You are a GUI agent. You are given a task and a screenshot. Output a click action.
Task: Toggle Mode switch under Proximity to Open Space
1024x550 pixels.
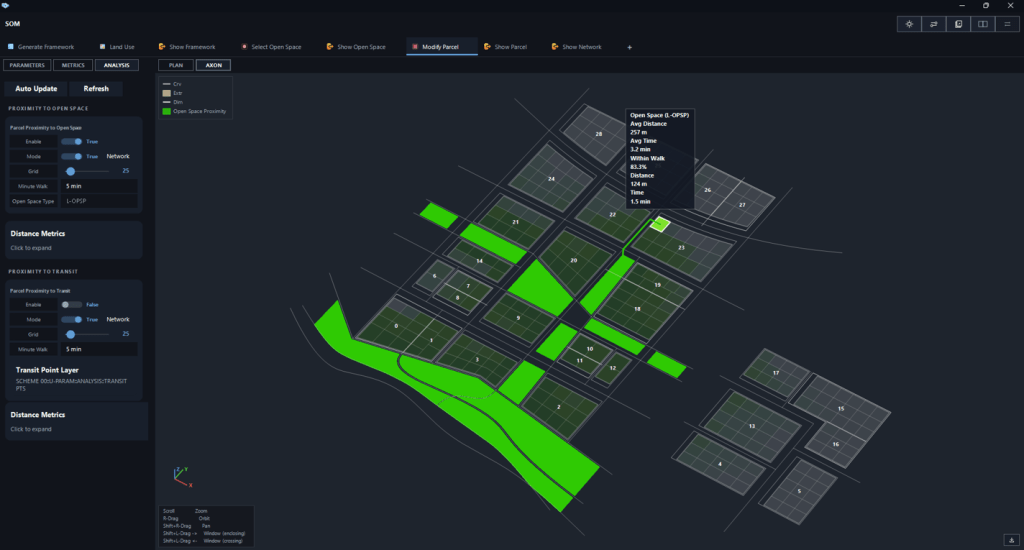click(71, 157)
